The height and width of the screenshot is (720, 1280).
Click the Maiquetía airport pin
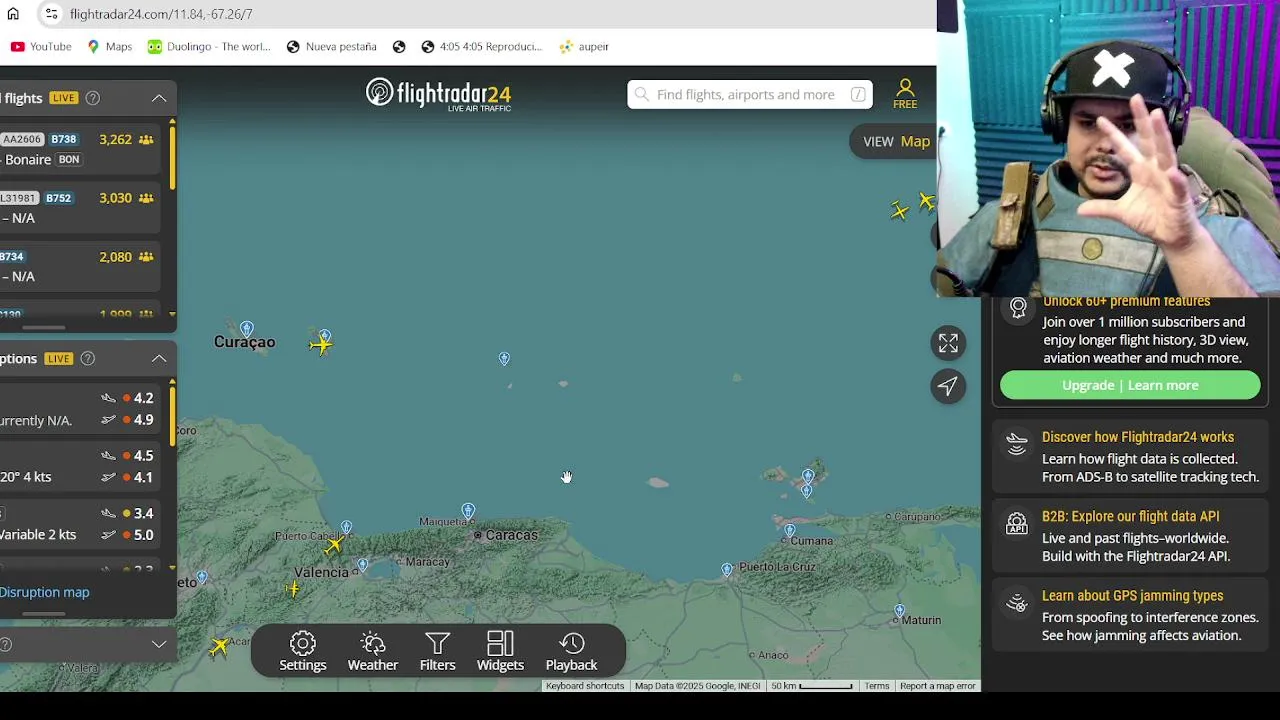[x=468, y=512]
